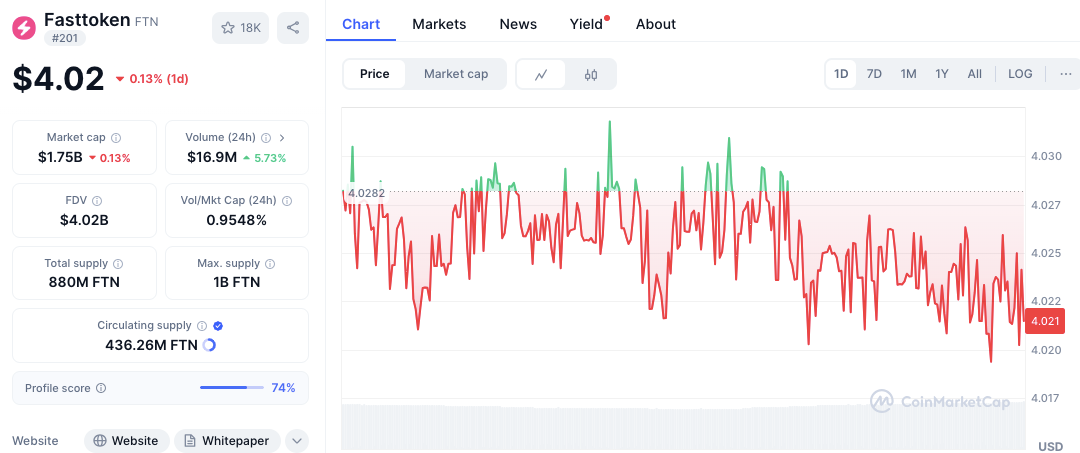Open chart more options ellipsis
Image resolution: width=1080 pixels, height=453 pixels.
click(x=1066, y=74)
